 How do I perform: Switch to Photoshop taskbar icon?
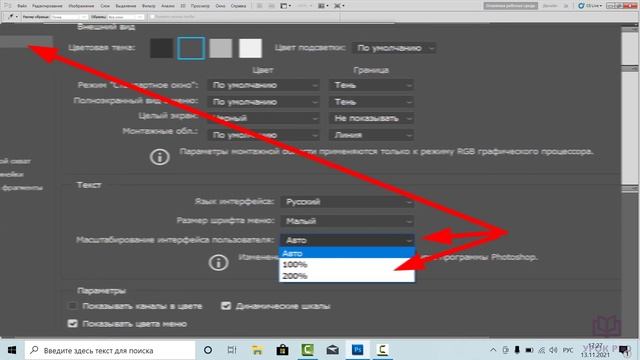tap(358, 350)
